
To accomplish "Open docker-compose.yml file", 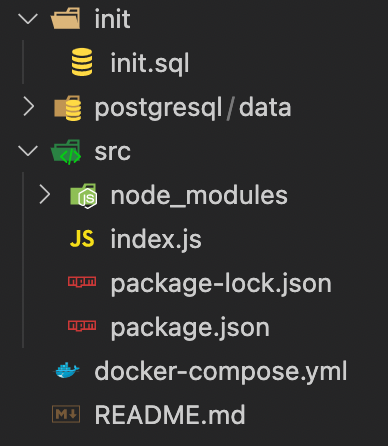I will 221,372.
